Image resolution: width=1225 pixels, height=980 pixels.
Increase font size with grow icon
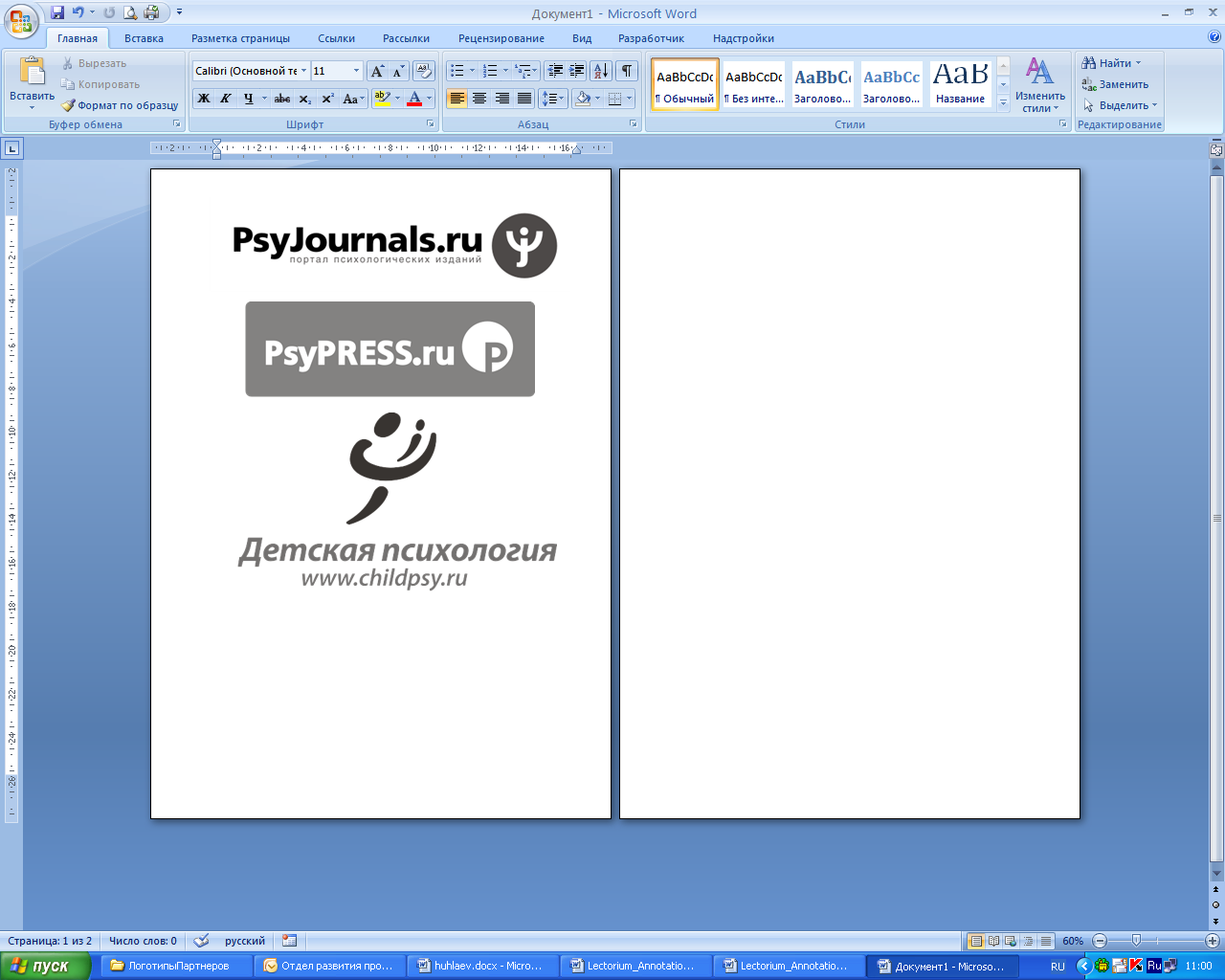point(377,71)
